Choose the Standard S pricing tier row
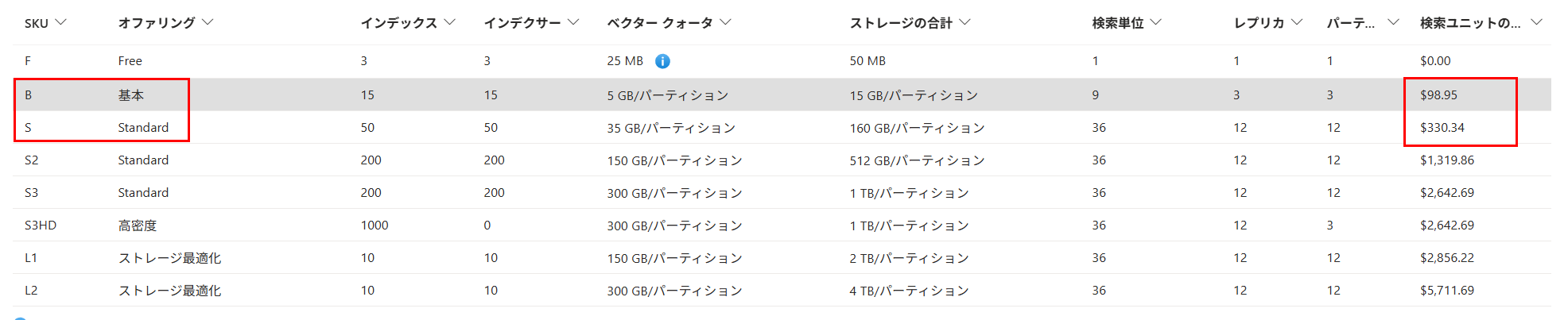This screenshot has height=320, width=1568. tap(782, 127)
